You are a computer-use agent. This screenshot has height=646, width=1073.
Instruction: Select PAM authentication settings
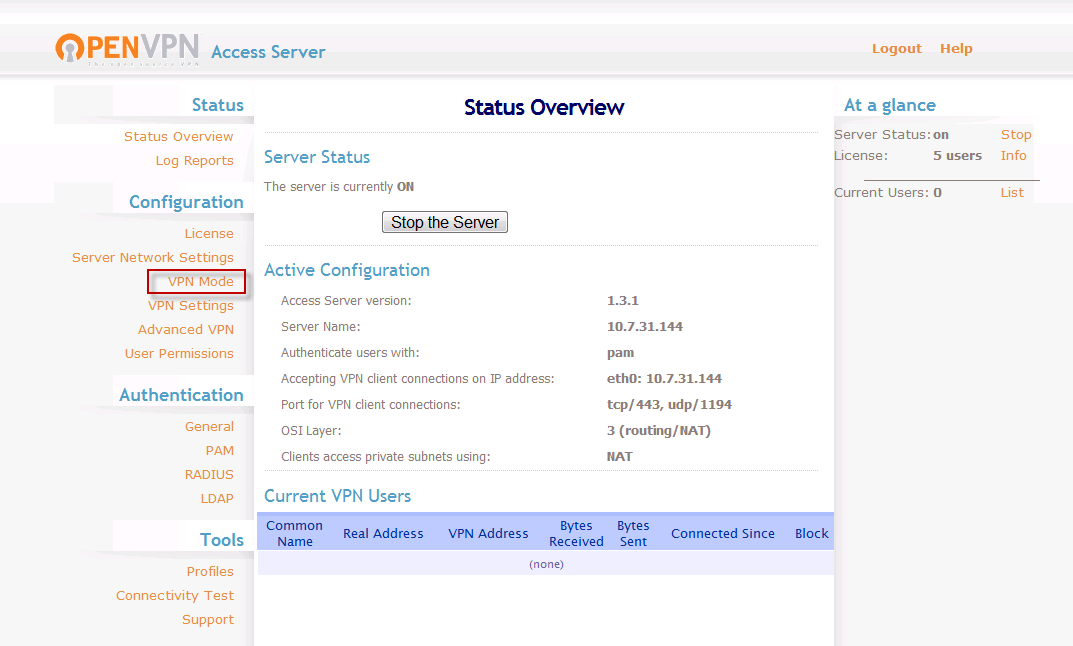(219, 450)
